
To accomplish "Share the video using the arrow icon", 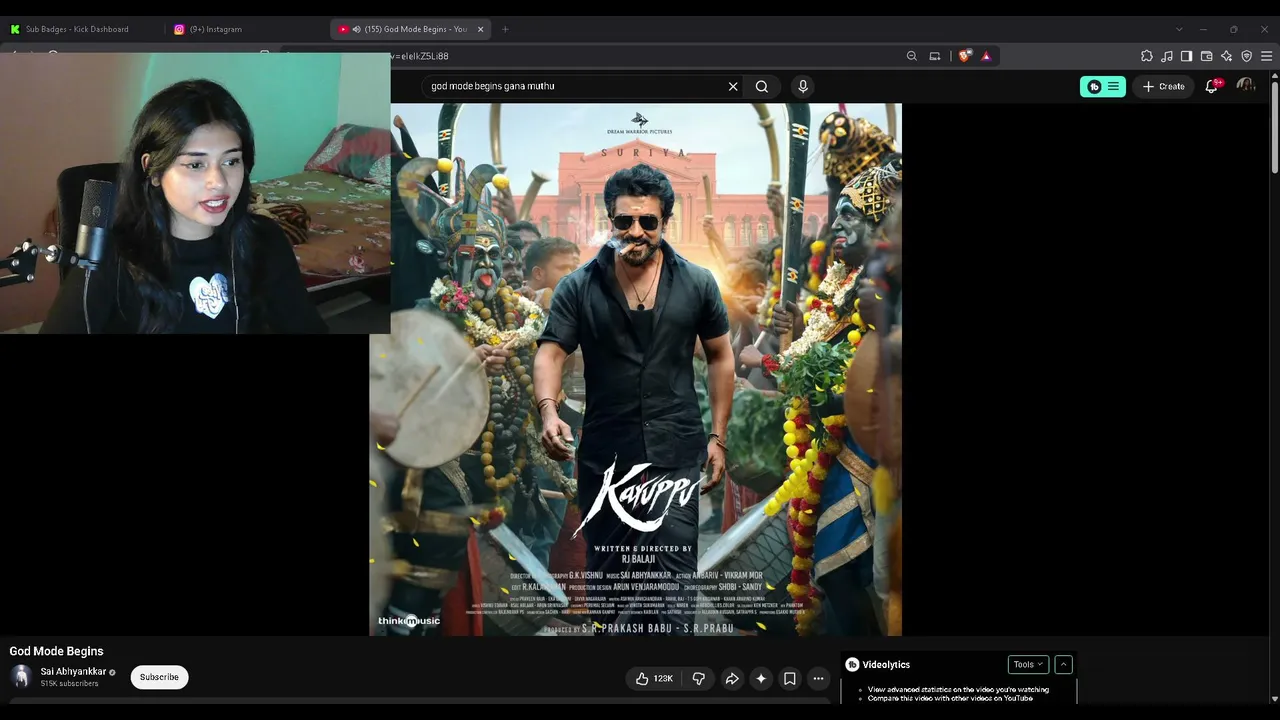I will [x=732, y=679].
